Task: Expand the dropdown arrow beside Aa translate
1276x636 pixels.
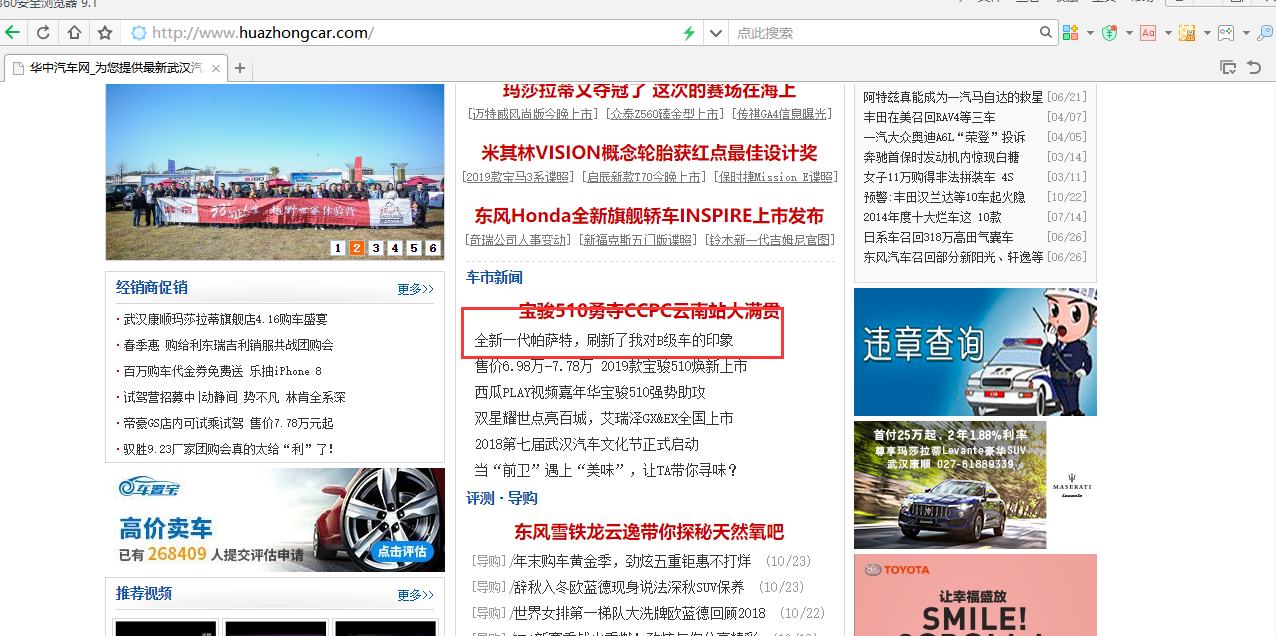Action: 1168,33
